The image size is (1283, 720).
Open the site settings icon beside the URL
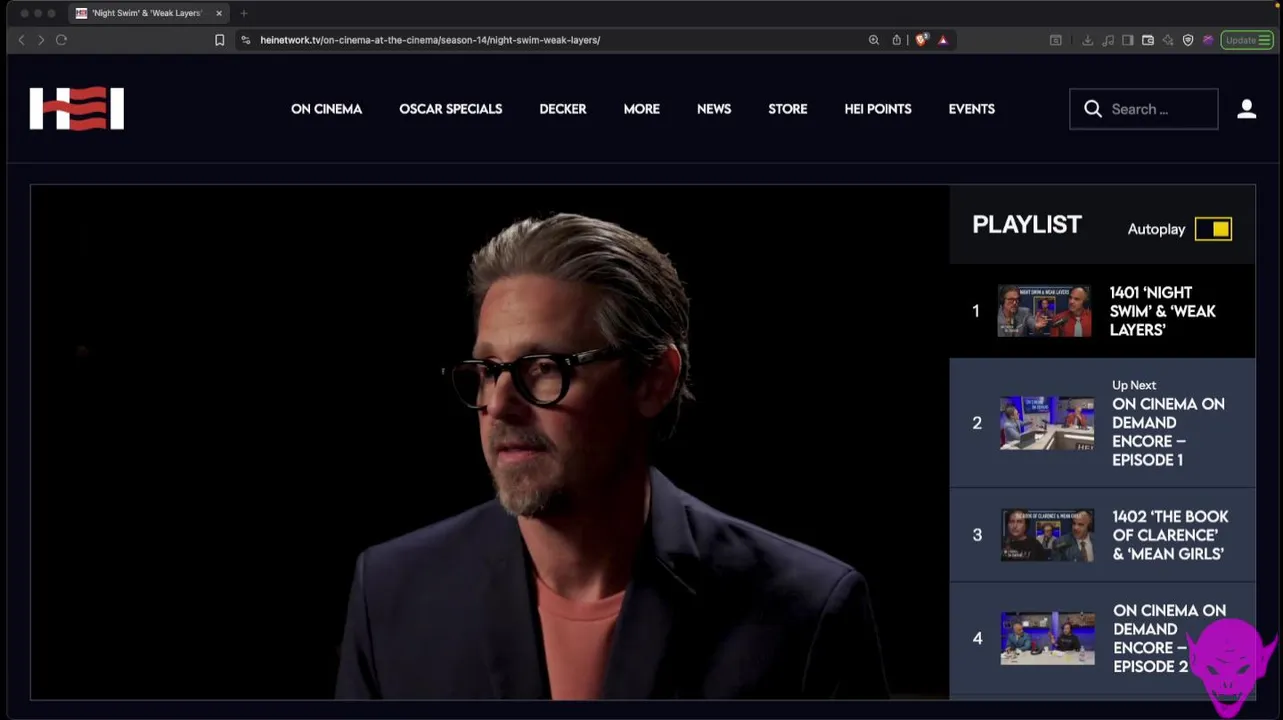pyautogui.click(x=246, y=40)
